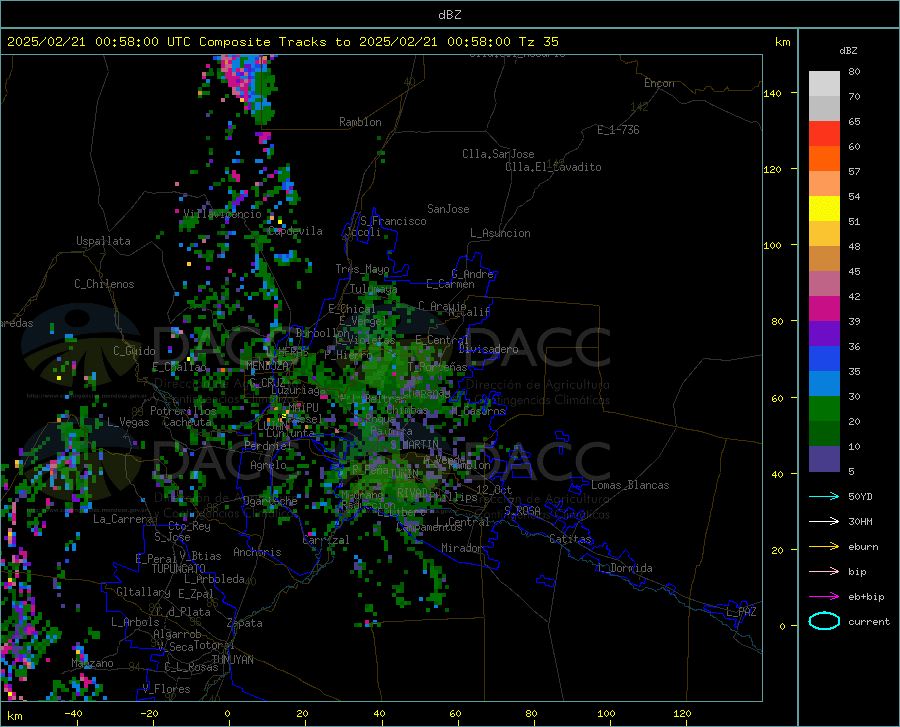The image size is (900, 727).
Task: Click the 80 tick on vertical km axis
Action: [777, 321]
